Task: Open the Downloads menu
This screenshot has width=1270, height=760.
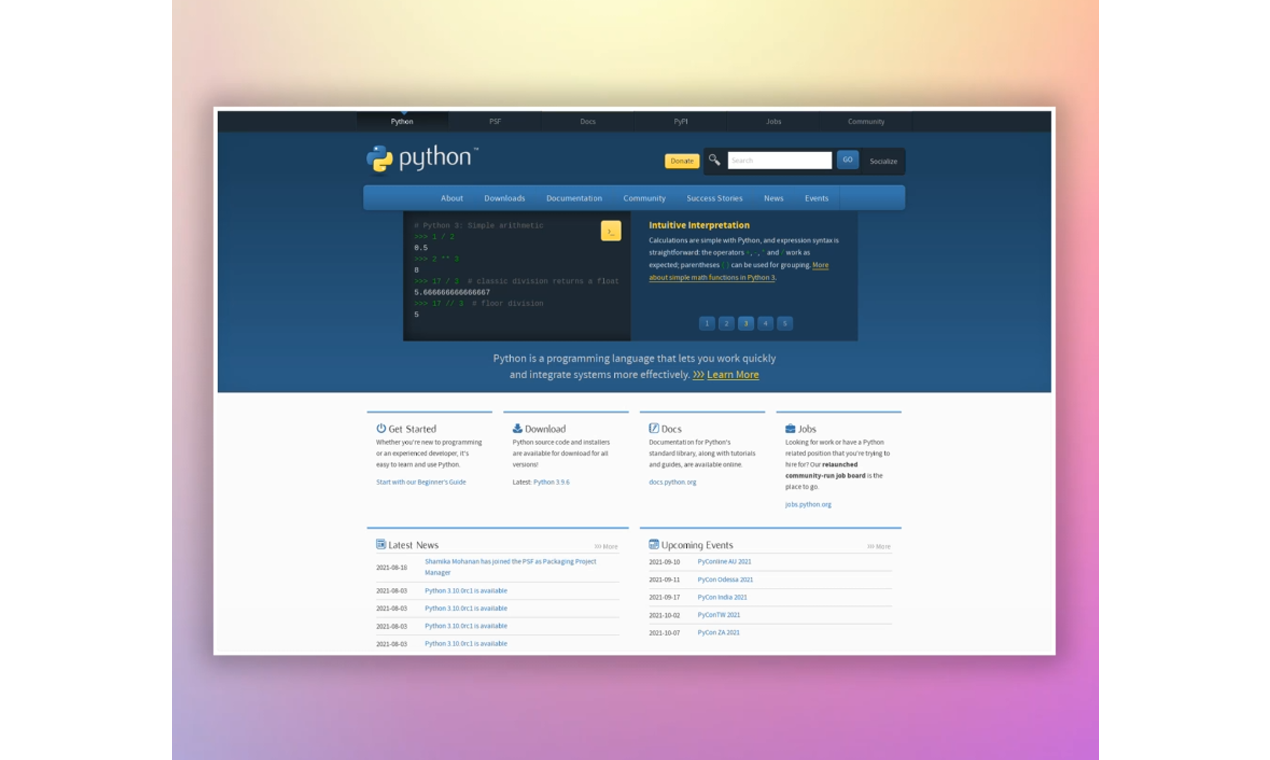Action: click(x=505, y=198)
